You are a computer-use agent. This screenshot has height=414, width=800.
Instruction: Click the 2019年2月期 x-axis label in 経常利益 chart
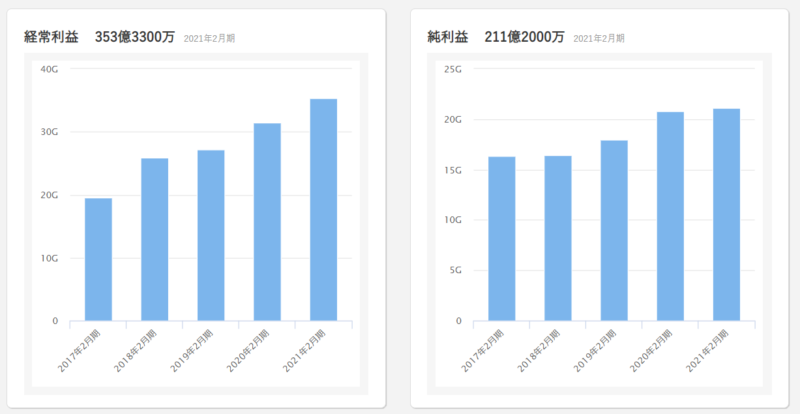pyautogui.click(x=191, y=350)
